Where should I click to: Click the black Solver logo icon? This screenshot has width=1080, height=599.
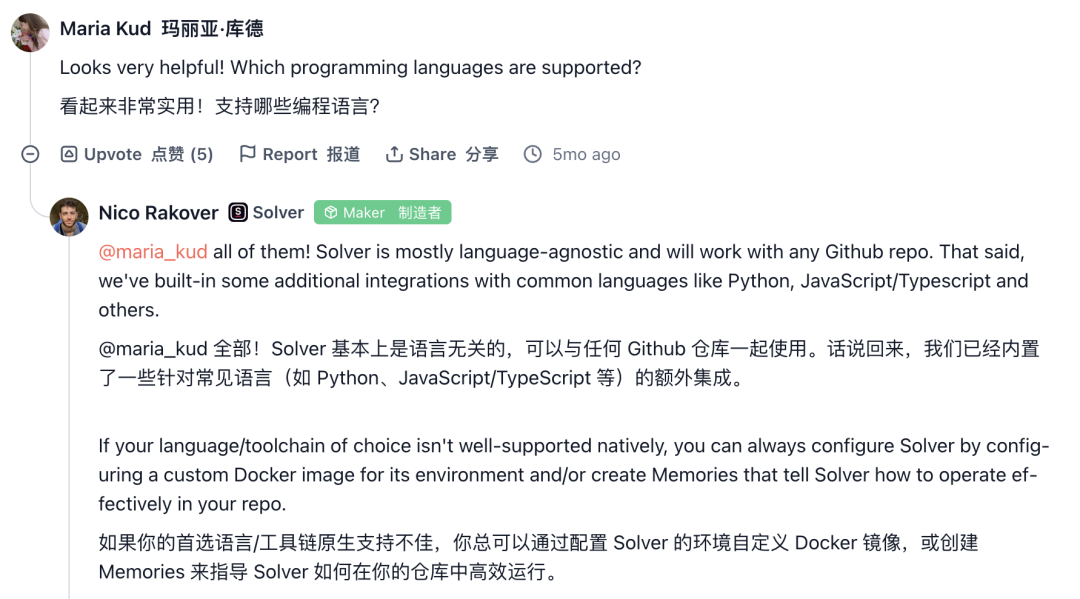point(238,212)
